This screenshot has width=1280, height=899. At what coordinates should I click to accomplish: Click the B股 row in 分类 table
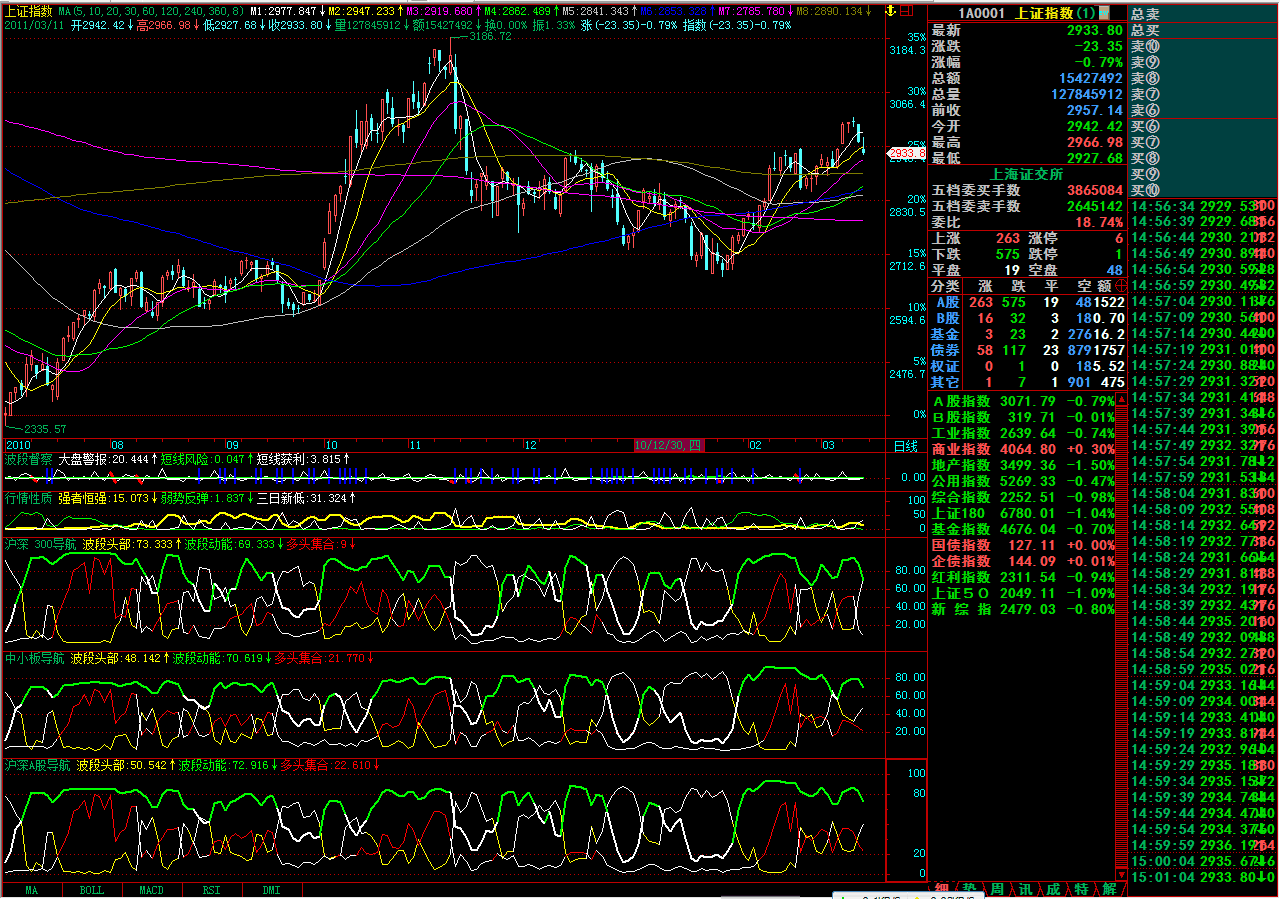(x=1028, y=318)
